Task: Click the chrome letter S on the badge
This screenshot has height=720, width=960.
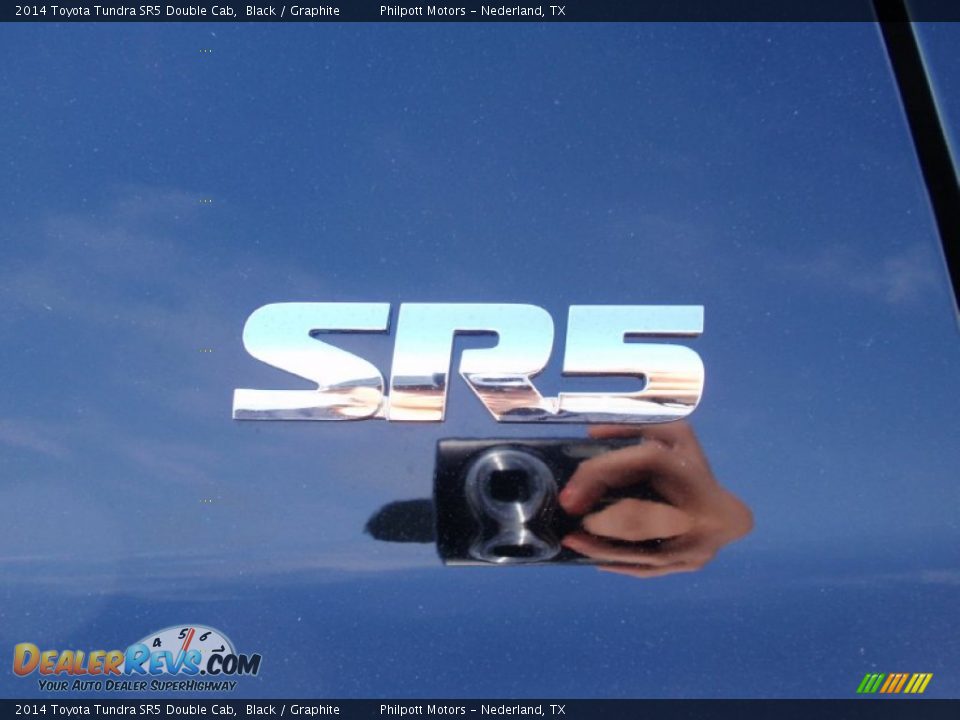Action: [310, 362]
